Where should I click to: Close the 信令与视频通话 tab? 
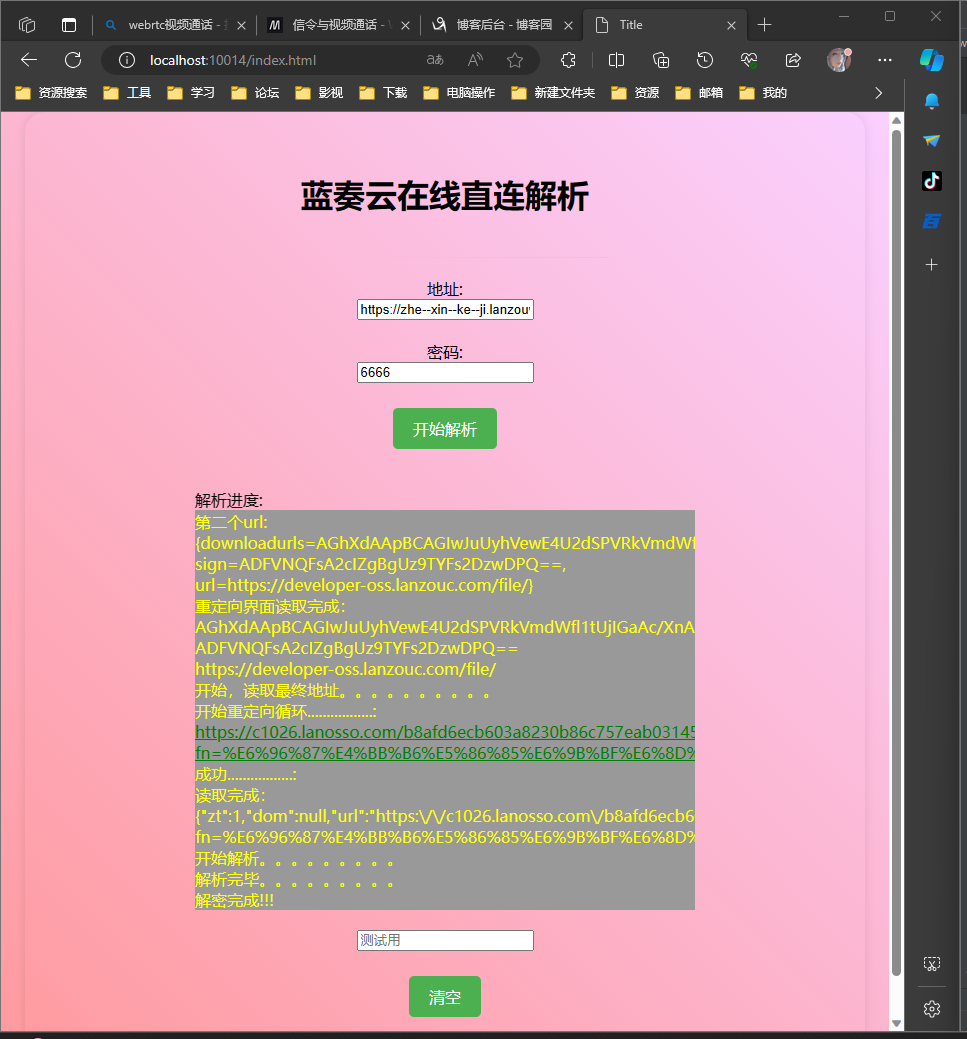(x=406, y=25)
